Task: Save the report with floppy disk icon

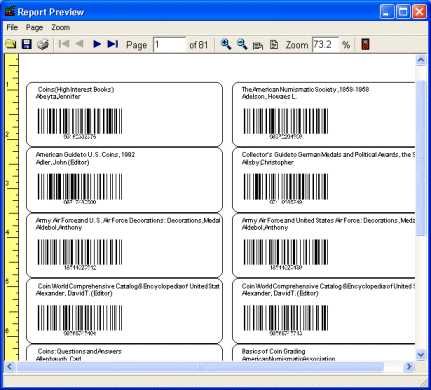Action: point(27,44)
